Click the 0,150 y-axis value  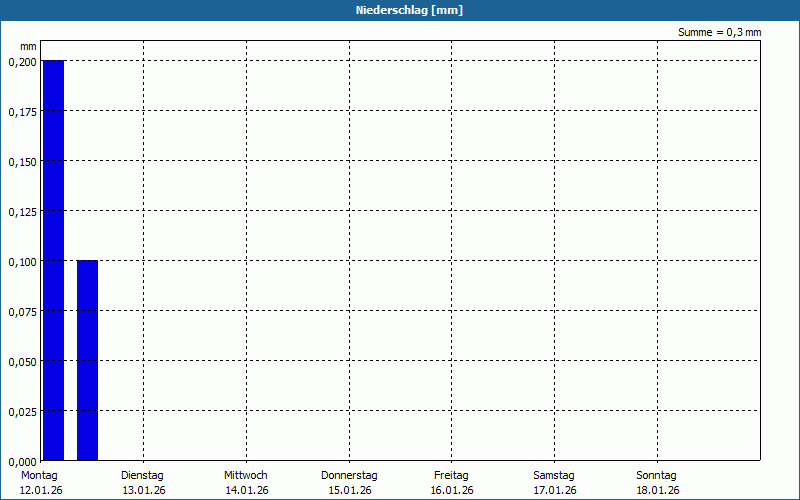coord(23,162)
